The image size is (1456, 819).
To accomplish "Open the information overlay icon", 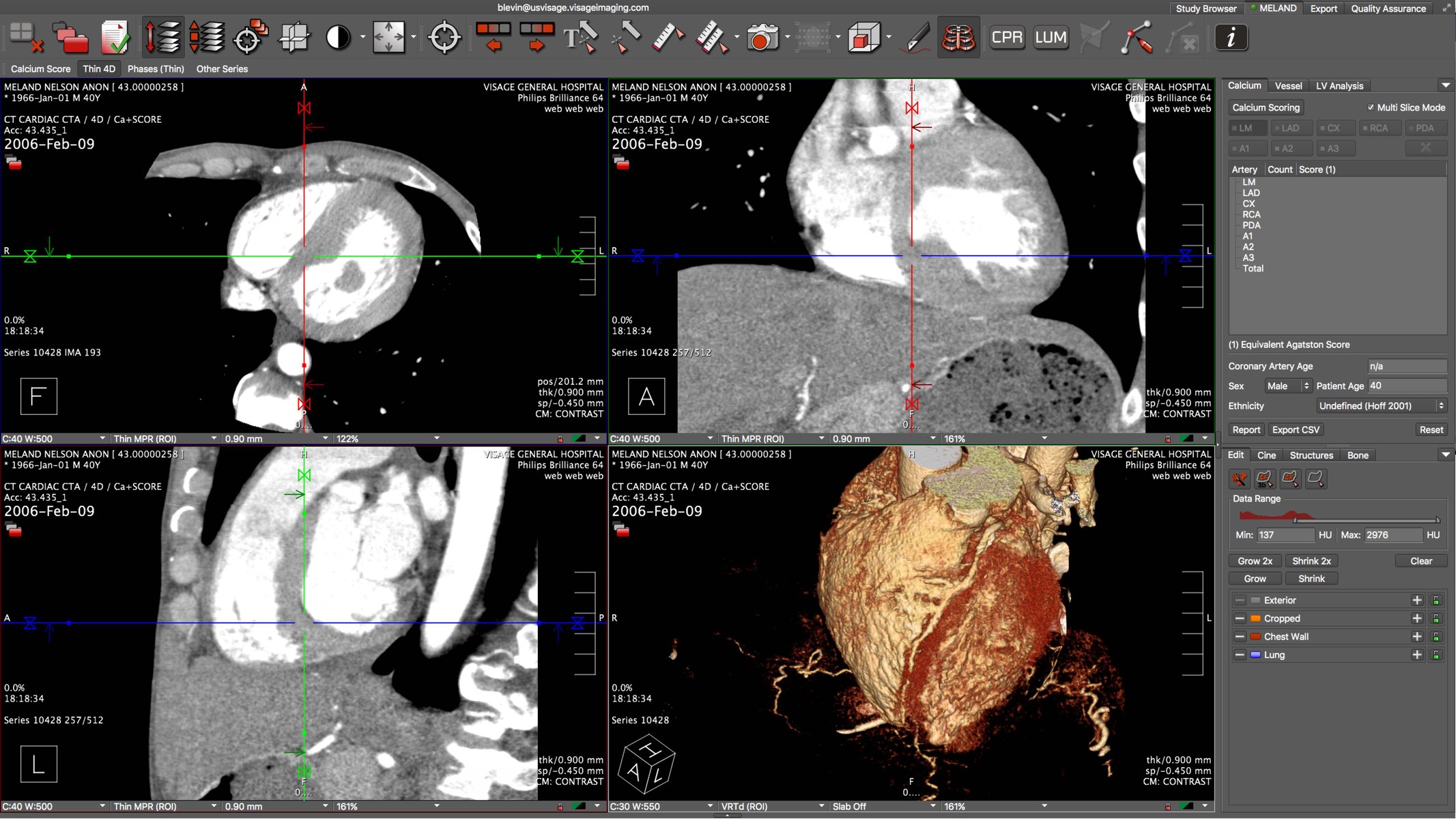I will [1231, 38].
